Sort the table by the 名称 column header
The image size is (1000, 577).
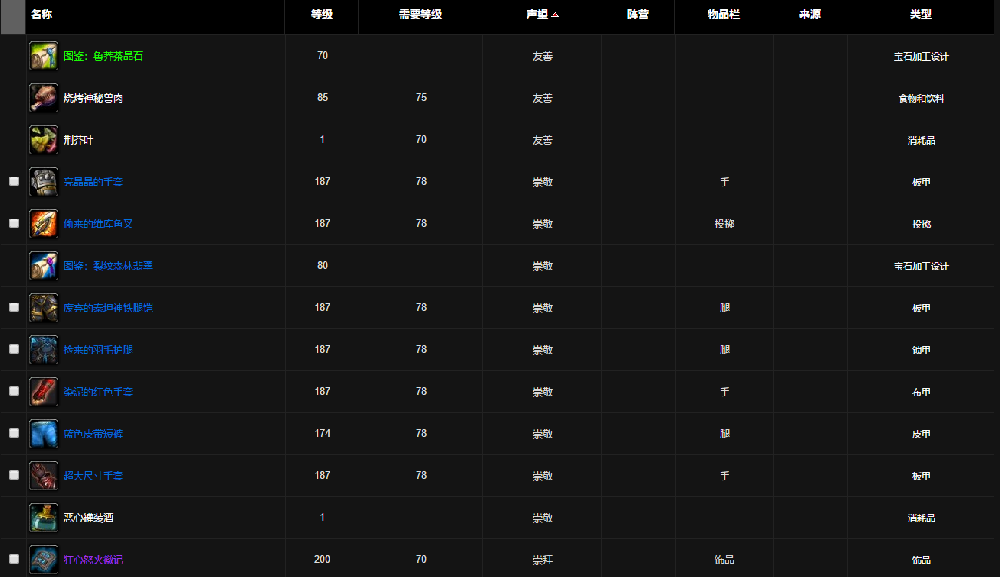(x=41, y=15)
